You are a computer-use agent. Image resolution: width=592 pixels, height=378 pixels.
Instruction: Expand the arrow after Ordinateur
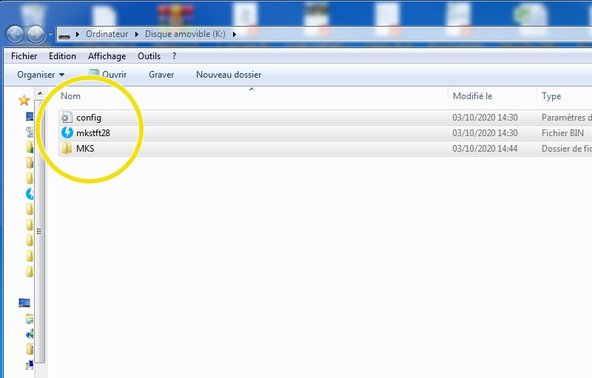pos(137,34)
